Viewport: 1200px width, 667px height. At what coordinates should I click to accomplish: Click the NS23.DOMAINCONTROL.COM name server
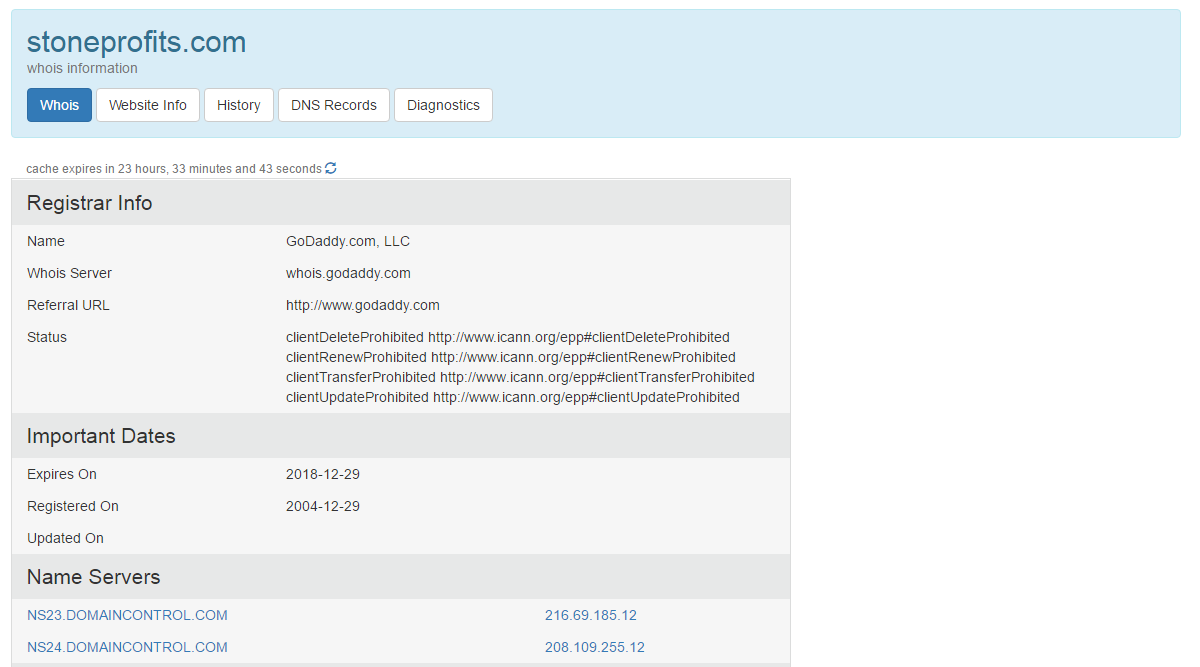[127, 615]
